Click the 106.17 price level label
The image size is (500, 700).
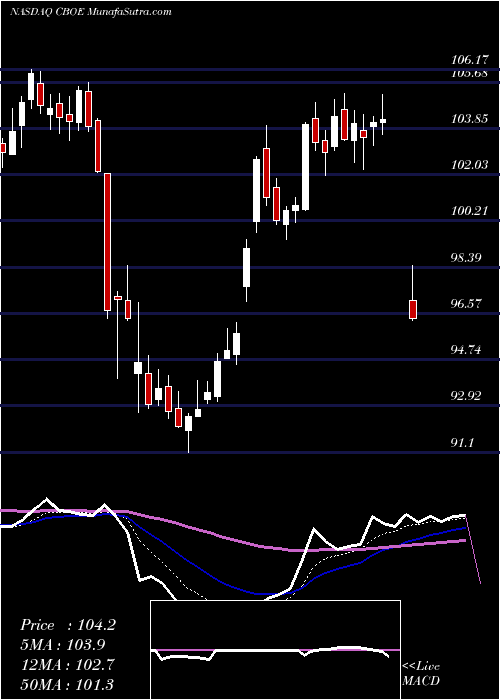click(470, 59)
